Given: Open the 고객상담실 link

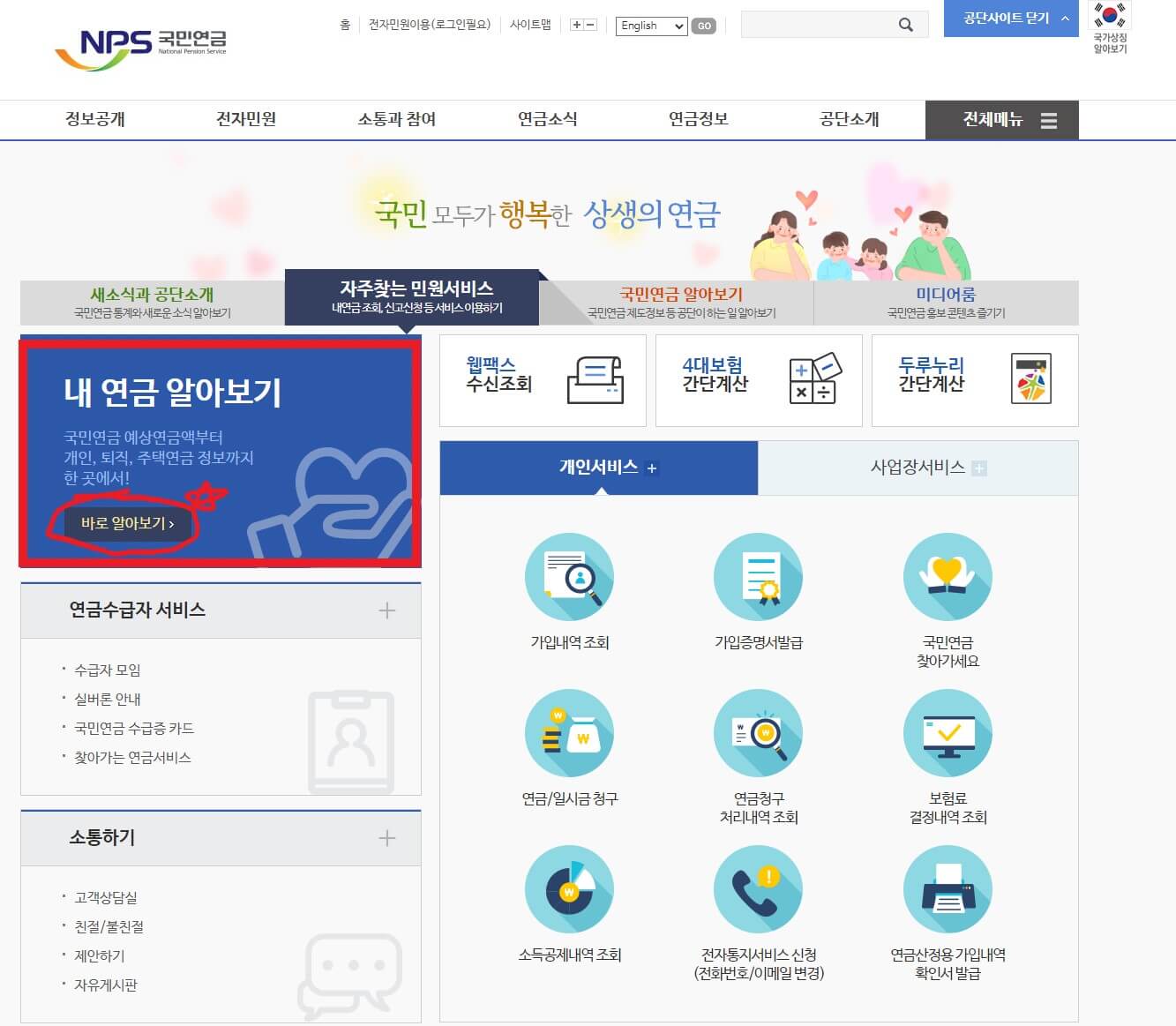Looking at the screenshot, I should [106, 897].
